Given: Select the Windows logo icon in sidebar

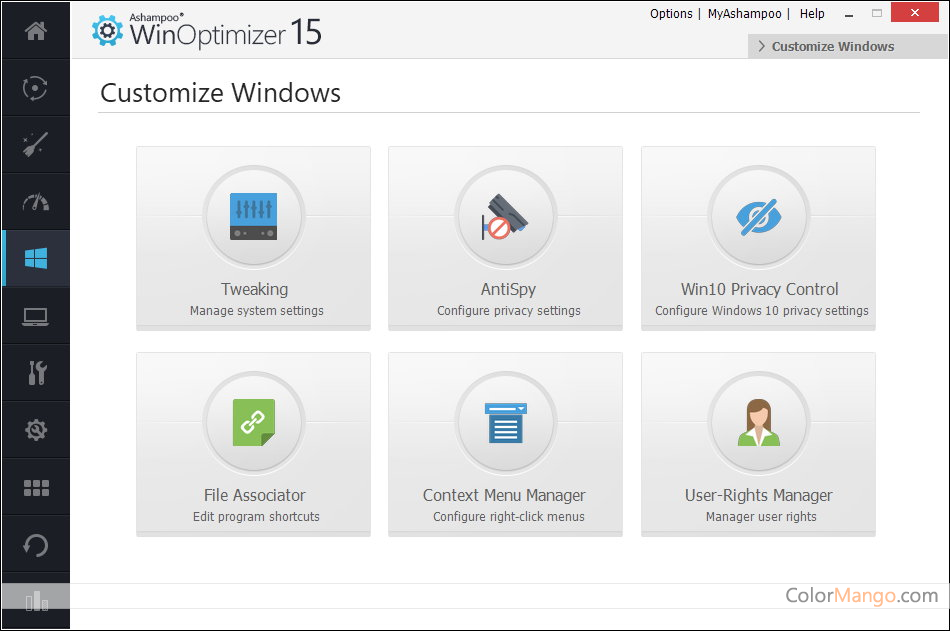Looking at the screenshot, I should coord(36,258).
